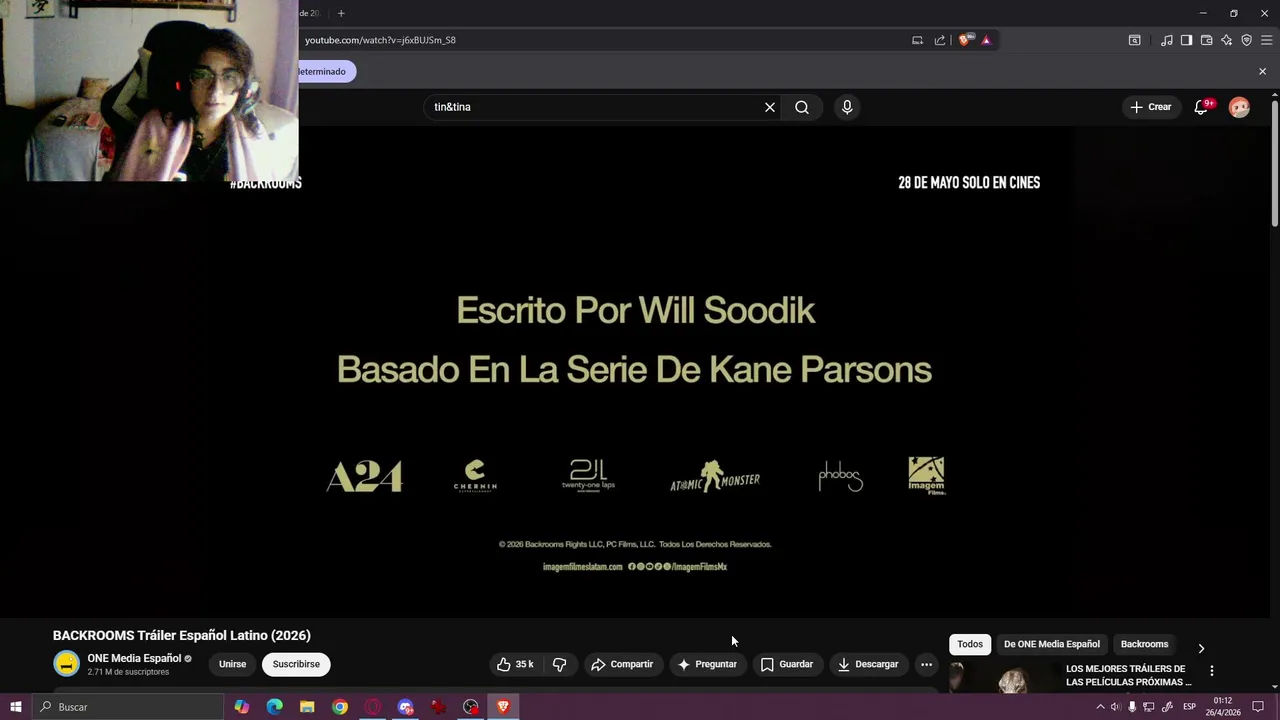This screenshot has width=1280, height=720.
Task: Click the browser address bar URL
Action: [x=380, y=40]
